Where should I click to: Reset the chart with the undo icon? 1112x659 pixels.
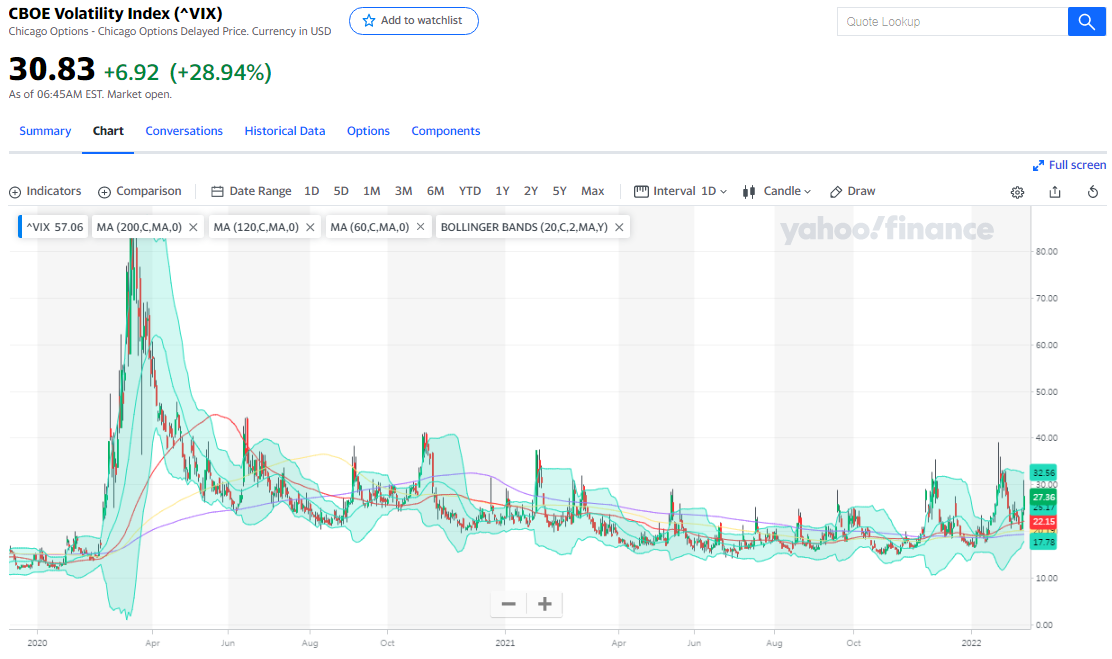coord(1093,192)
